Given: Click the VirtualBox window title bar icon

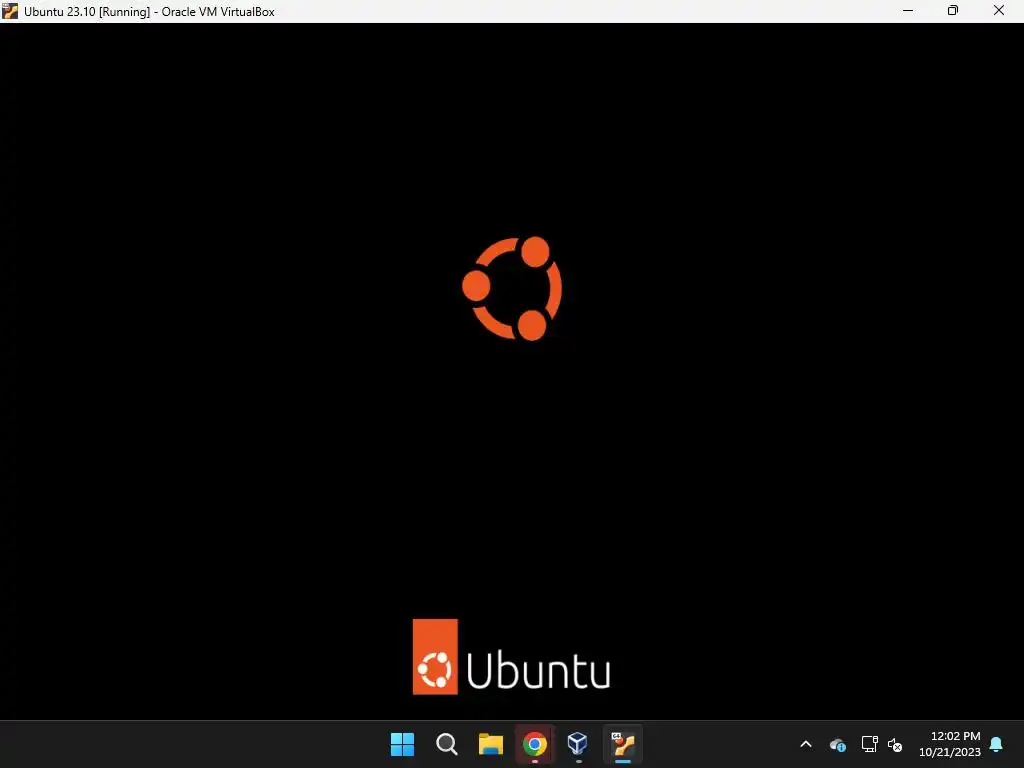Looking at the screenshot, I should [10, 11].
